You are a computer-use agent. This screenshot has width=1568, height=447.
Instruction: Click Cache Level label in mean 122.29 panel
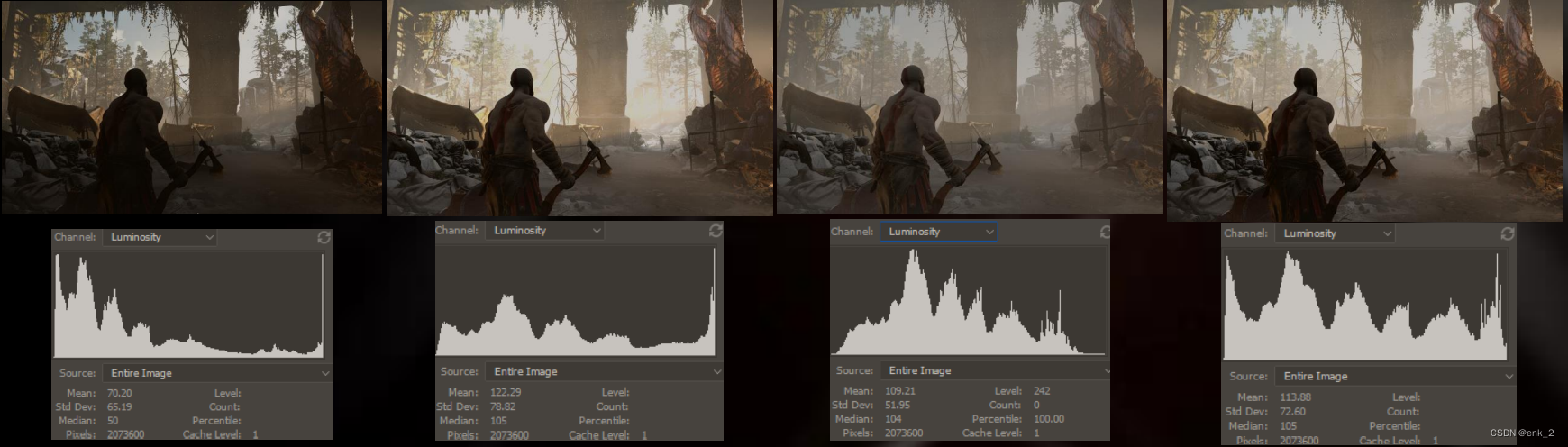pos(598,435)
